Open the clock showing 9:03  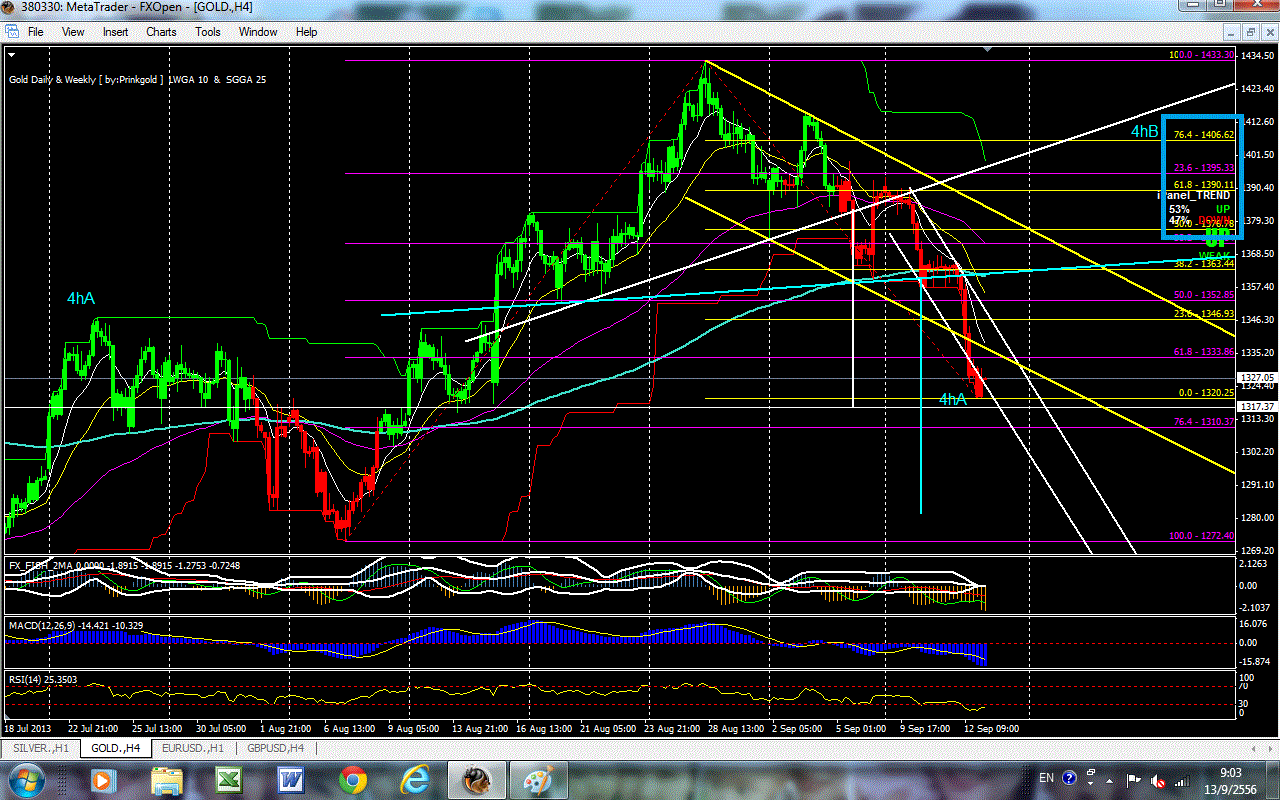pyautogui.click(x=1232, y=779)
